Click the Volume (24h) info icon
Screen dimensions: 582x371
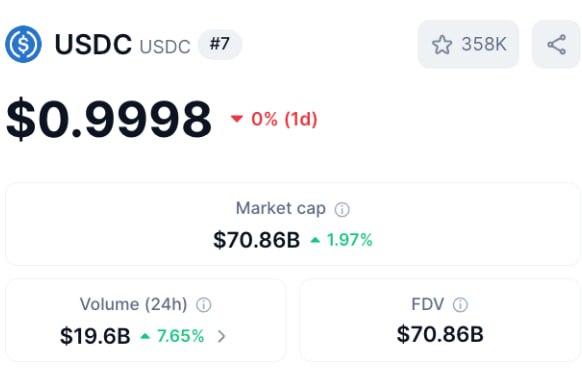[204, 305]
